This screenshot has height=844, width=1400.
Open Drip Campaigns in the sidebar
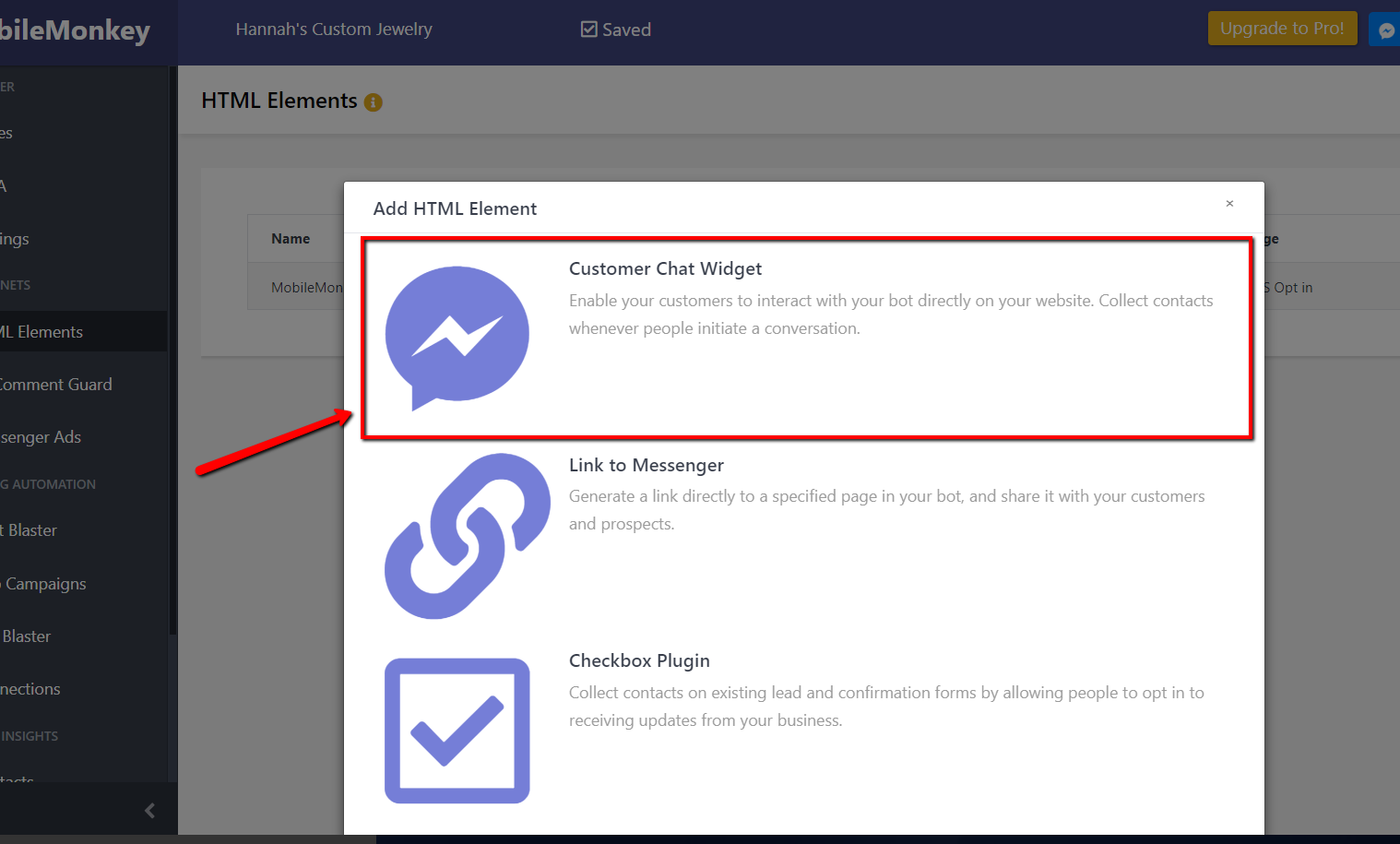coord(44,584)
